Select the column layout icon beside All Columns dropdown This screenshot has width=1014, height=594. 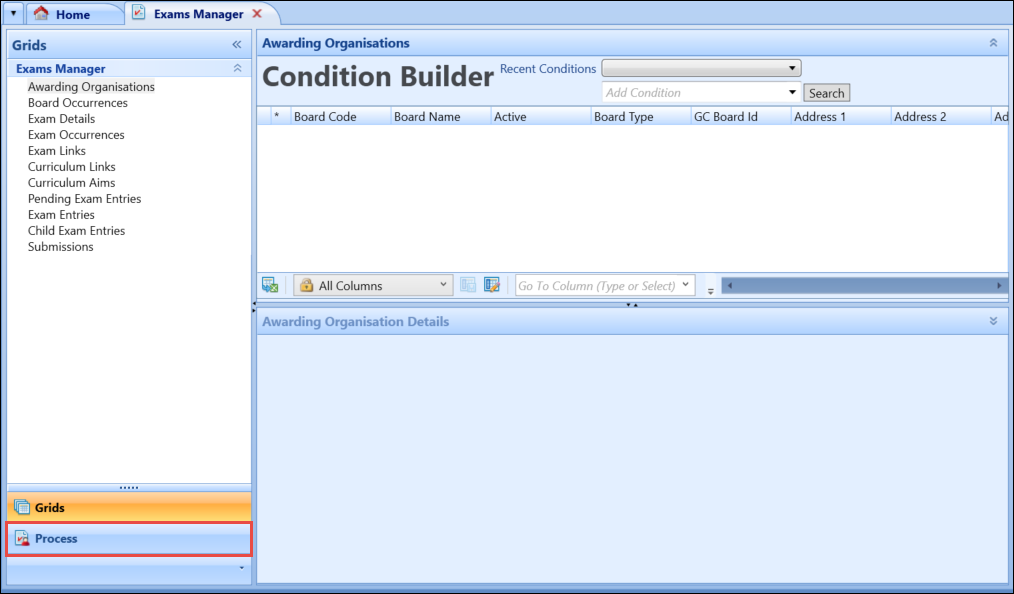[468, 284]
